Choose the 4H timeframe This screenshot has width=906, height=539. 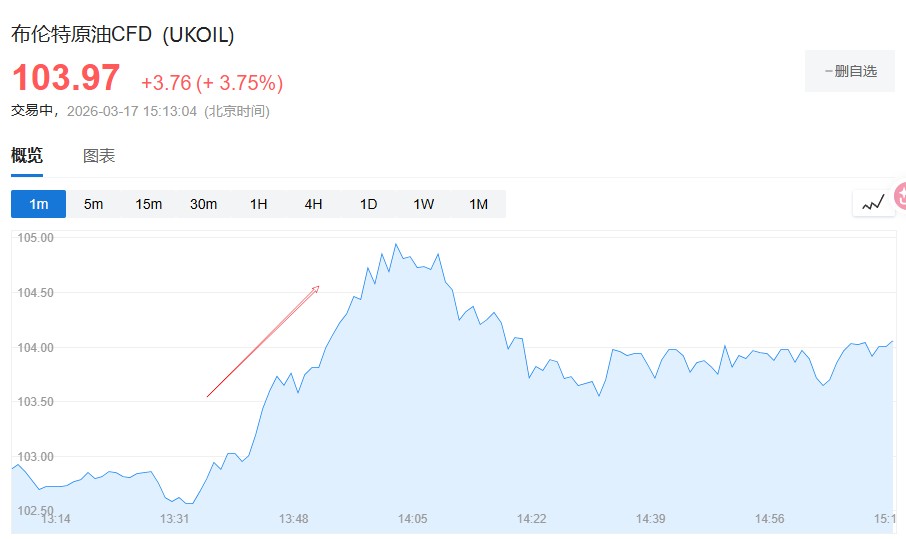313,204
